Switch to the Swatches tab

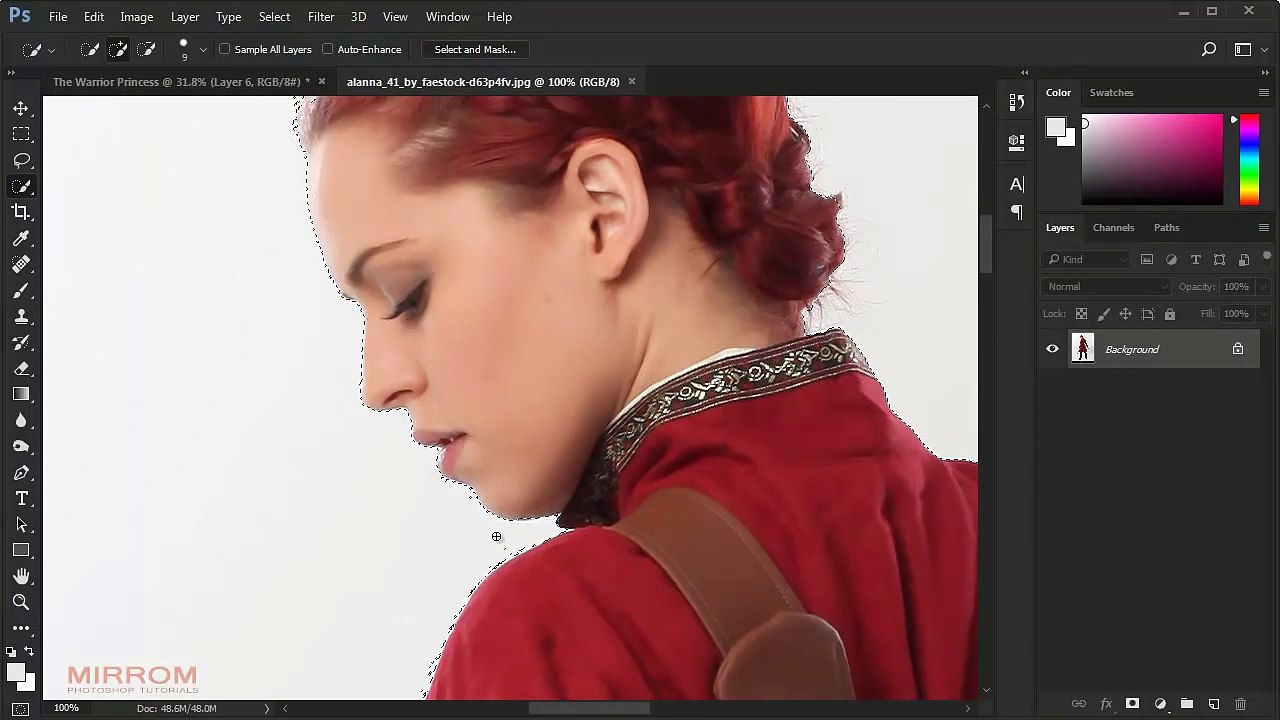coord(1111,93)
